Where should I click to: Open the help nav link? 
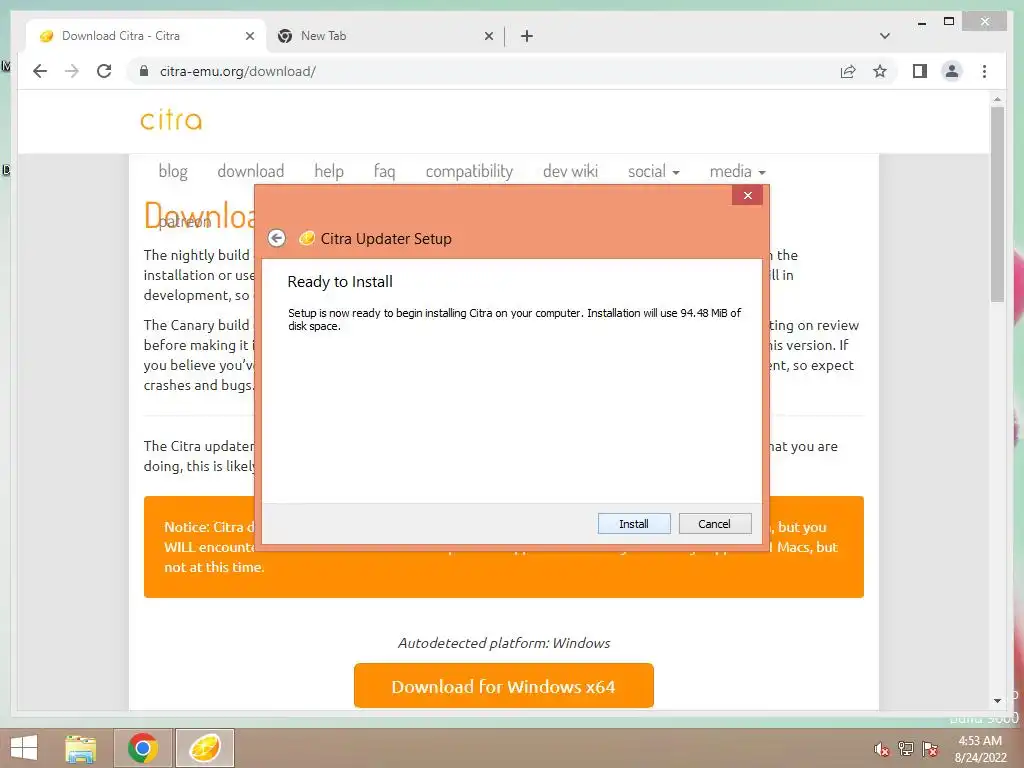click(329, 171)
